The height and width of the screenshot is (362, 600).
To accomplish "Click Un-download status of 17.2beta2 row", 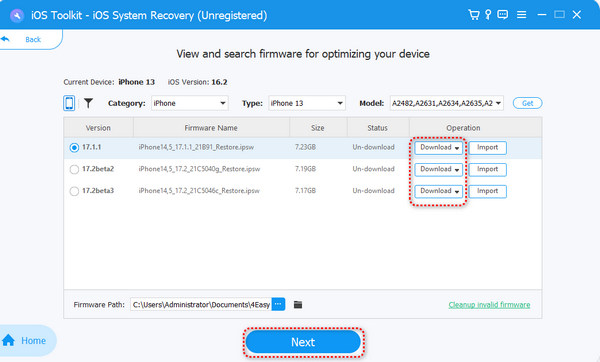I will [373, 169].
